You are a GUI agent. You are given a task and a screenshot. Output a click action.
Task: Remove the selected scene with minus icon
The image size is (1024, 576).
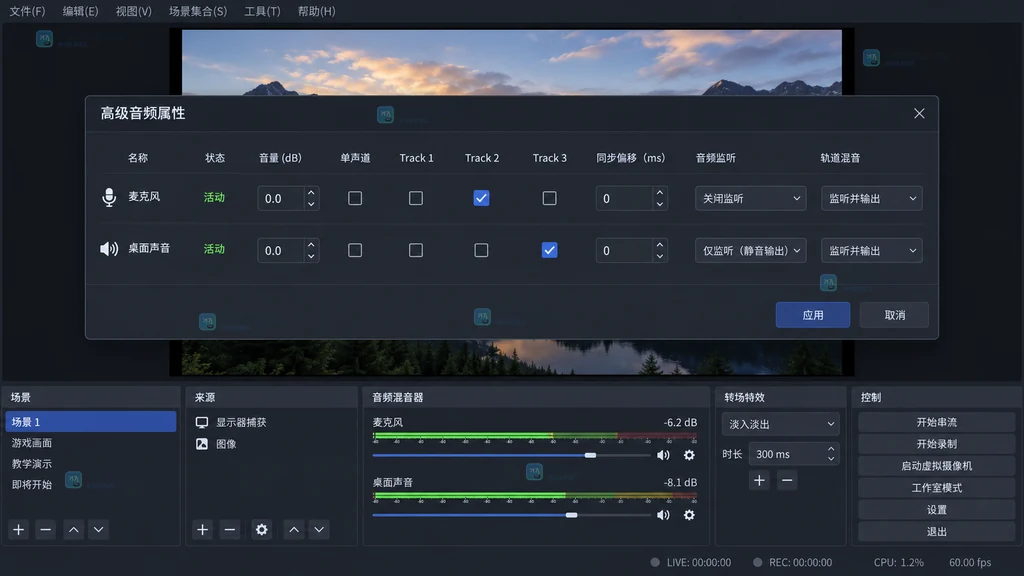tap(45, 530)
